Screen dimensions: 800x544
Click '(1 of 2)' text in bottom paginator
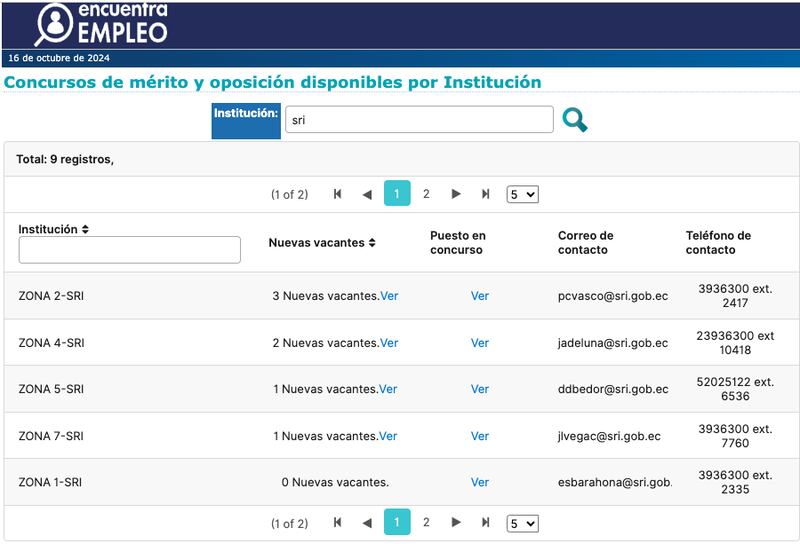(289, 524)
